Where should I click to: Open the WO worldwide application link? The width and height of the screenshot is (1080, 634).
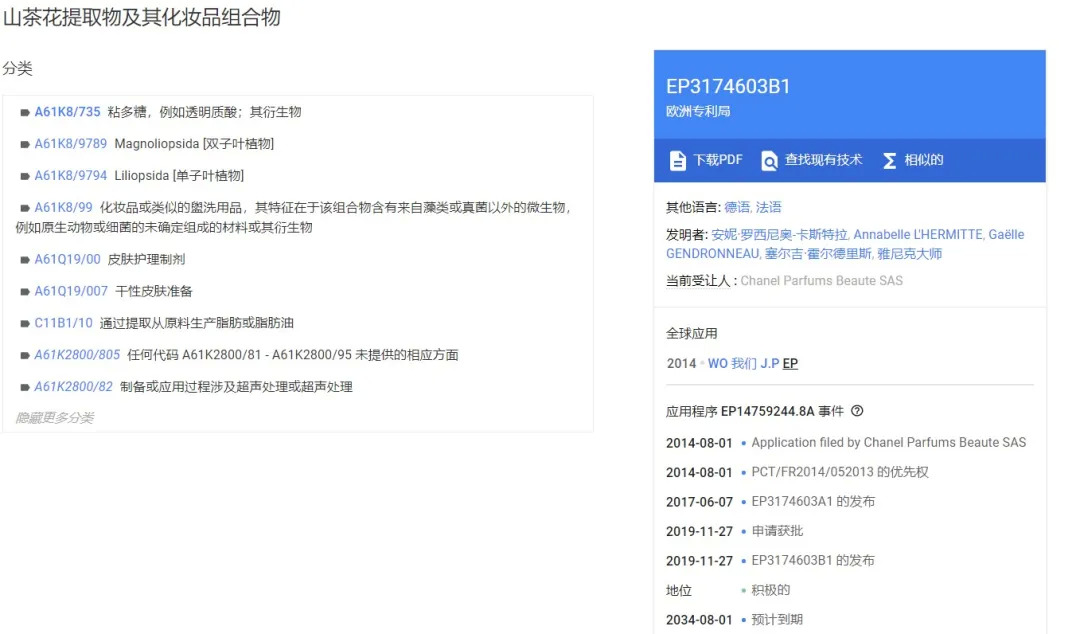click(717, 363)
